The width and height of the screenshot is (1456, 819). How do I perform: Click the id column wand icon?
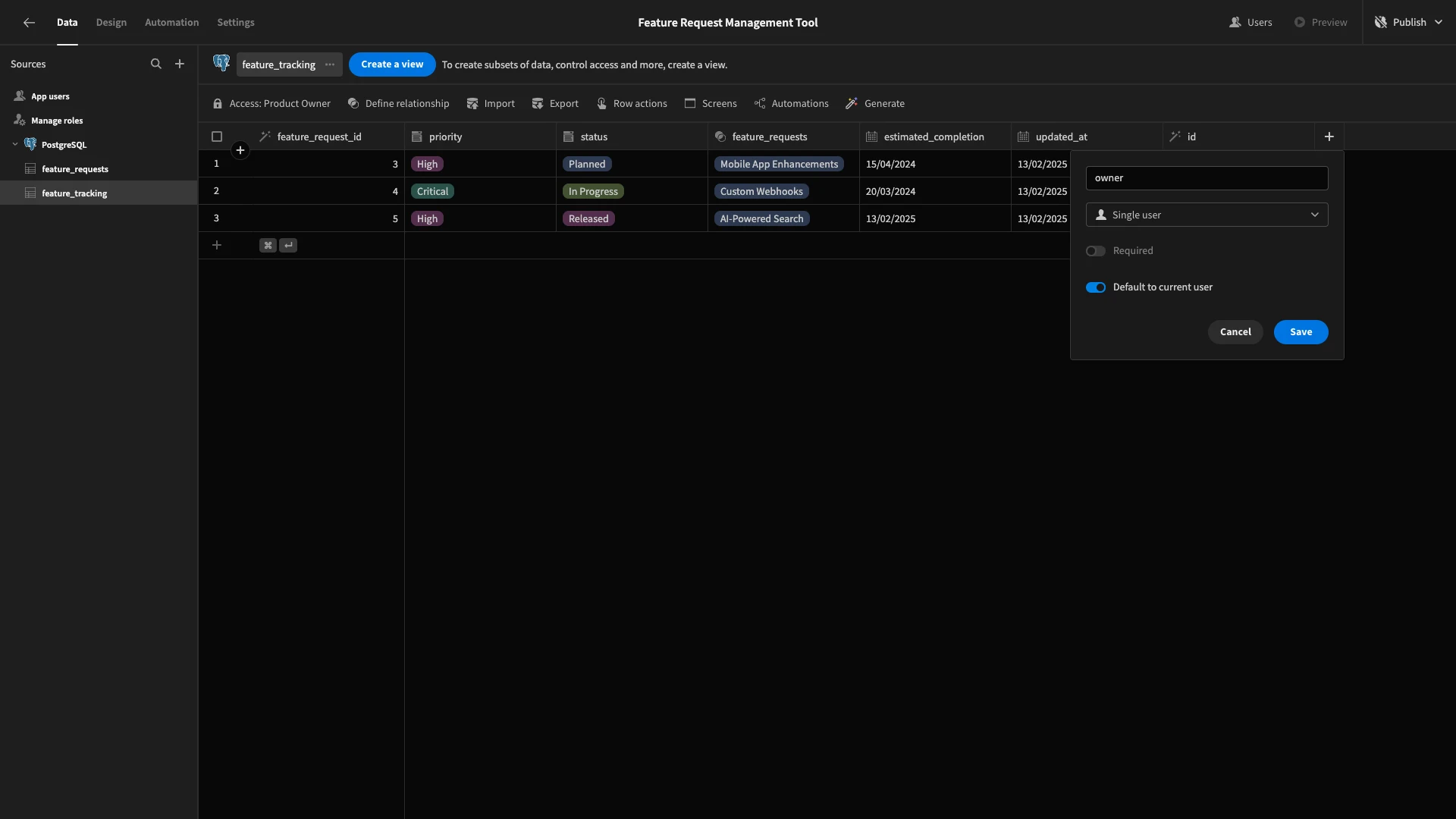tap(1175, 136)
